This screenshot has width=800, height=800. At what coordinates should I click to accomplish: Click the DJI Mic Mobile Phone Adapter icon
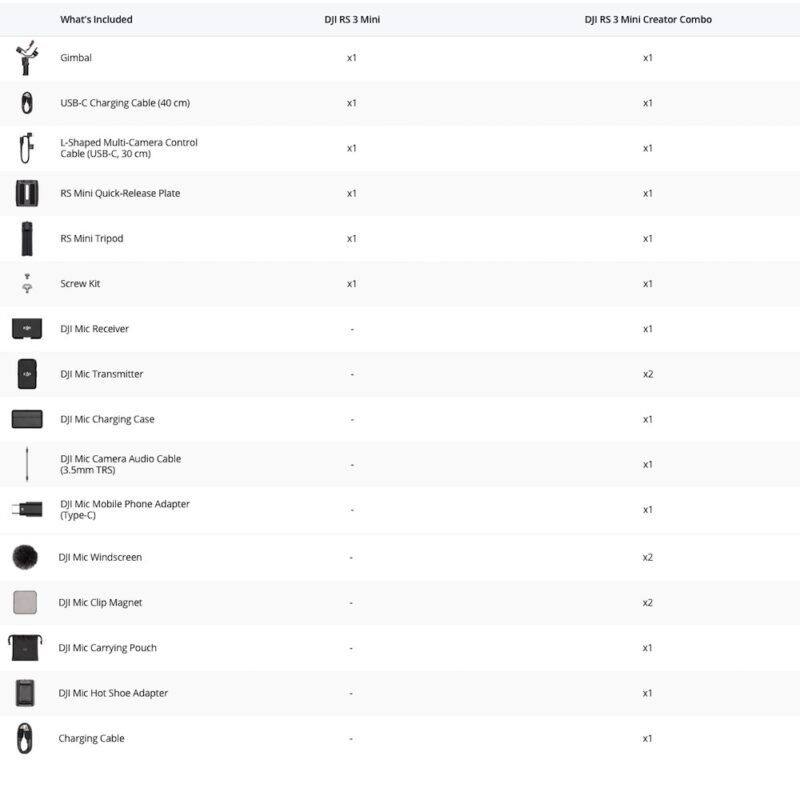pyautogui.click(x=27, y=509)
